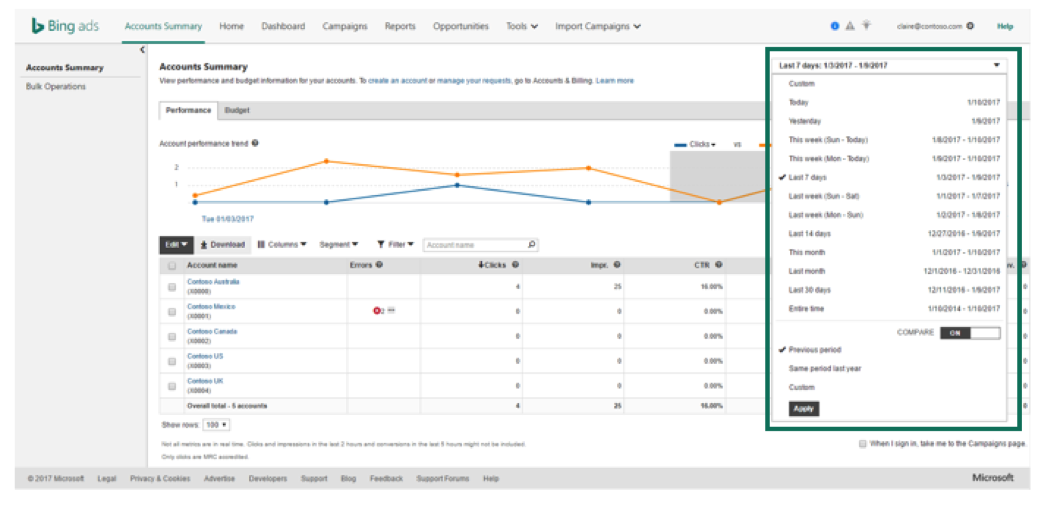Open the warning triangle alerts icon
The width and height of the screenshot is (1057, 508).
click(850, 26)
